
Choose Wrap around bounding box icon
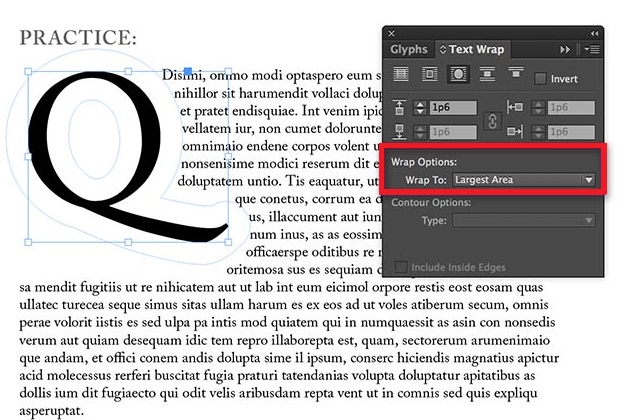click(429, 75)
